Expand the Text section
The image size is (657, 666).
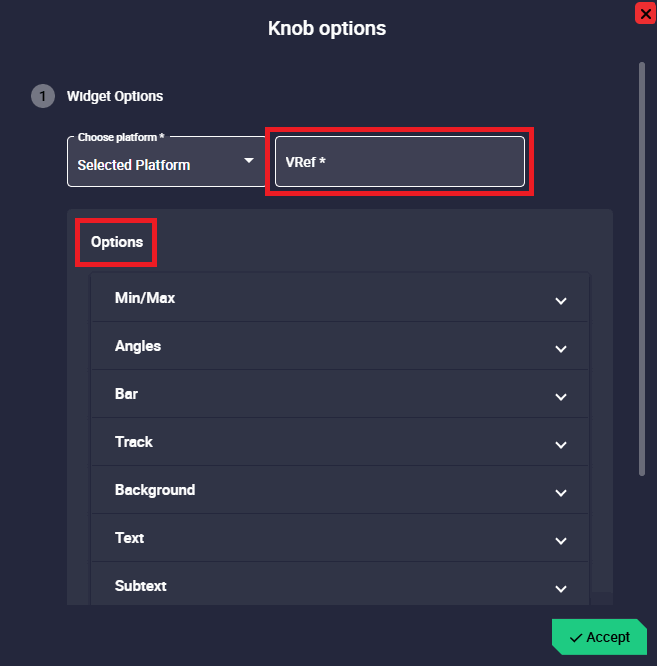[x=340, y=538]
